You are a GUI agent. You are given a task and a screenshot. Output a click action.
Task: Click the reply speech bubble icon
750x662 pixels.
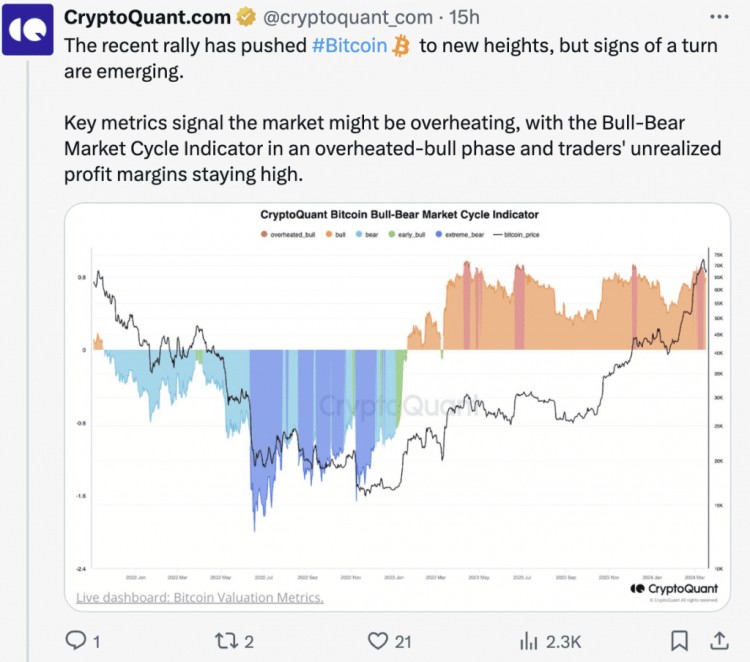76,640
